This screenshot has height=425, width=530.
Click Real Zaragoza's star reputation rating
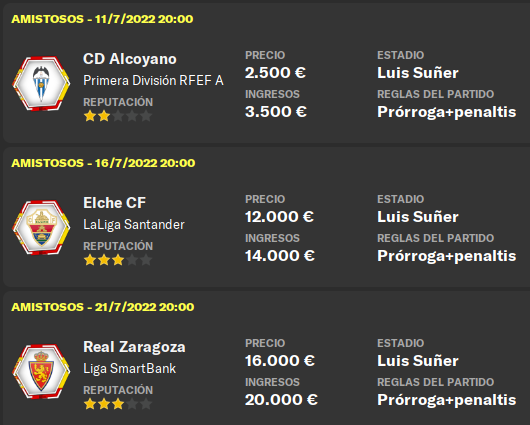click(118, 404)
